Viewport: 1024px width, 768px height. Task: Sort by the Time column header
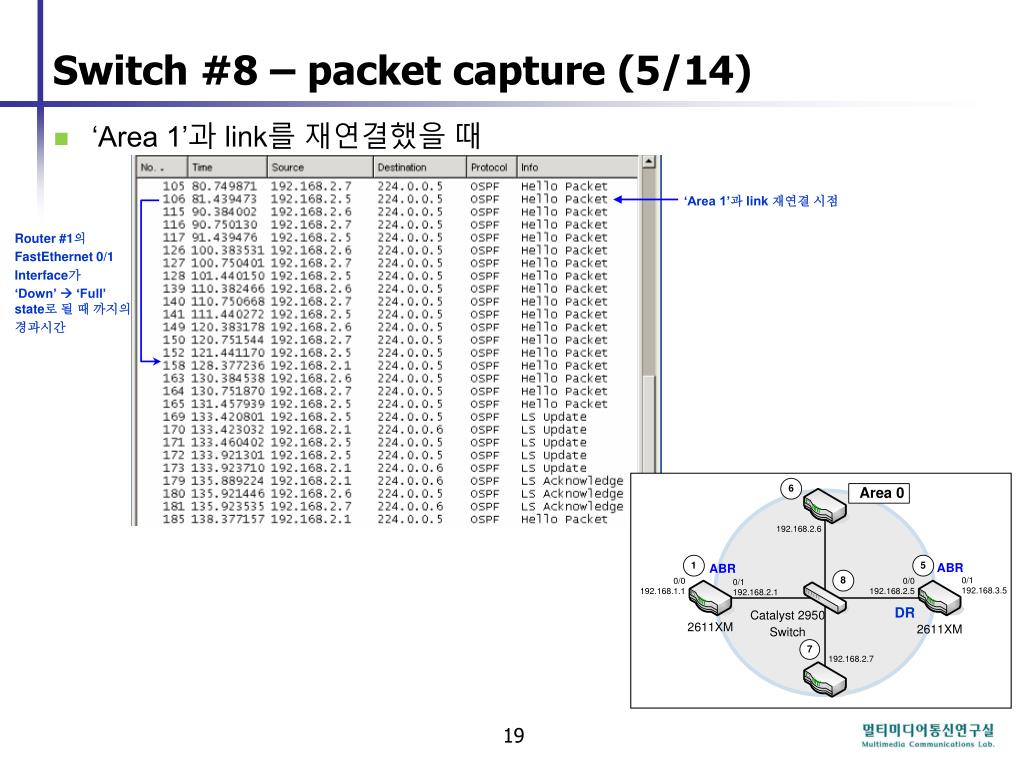[228, 167]
